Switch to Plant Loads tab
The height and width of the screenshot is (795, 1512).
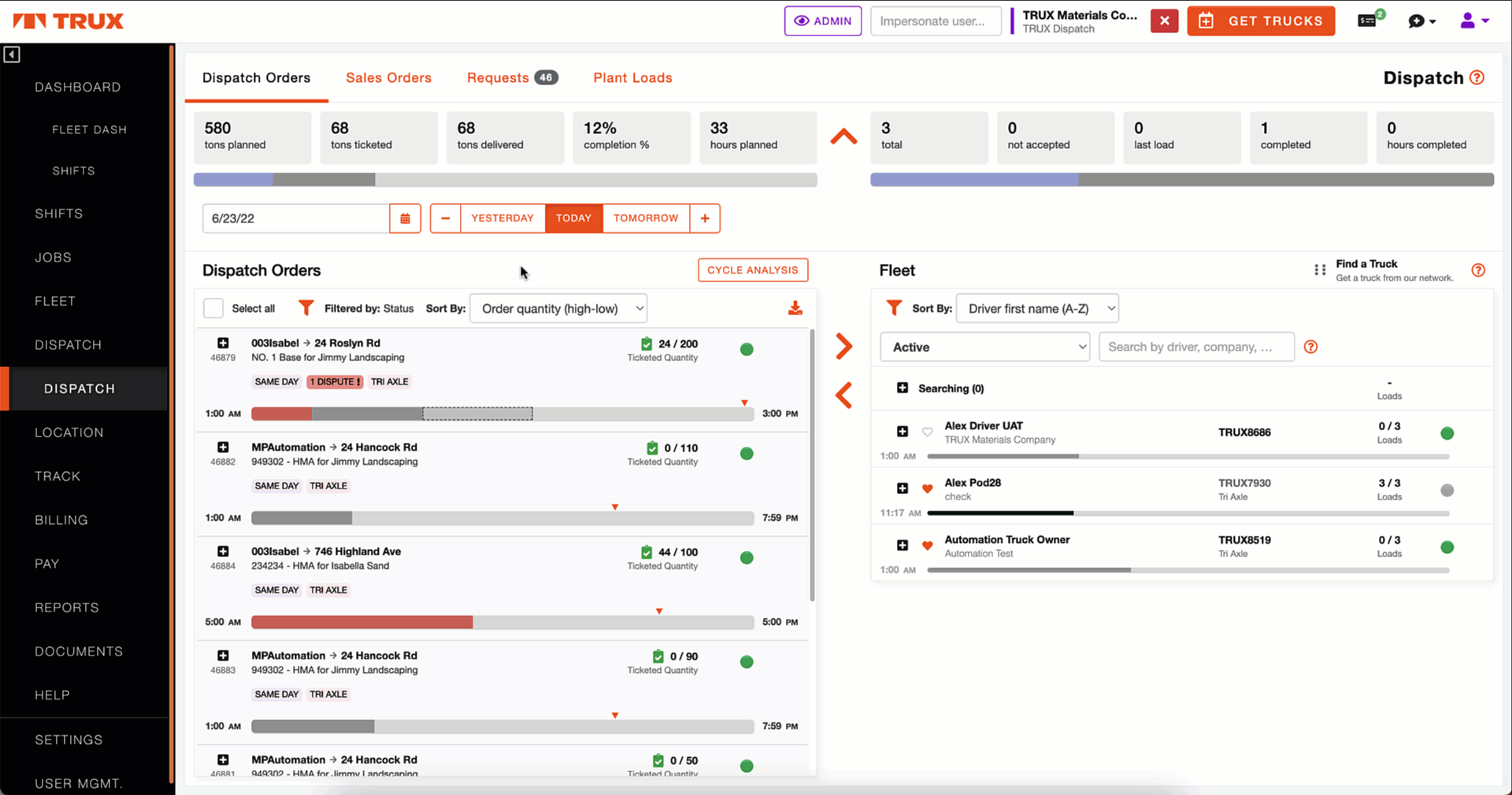(632, 78)
